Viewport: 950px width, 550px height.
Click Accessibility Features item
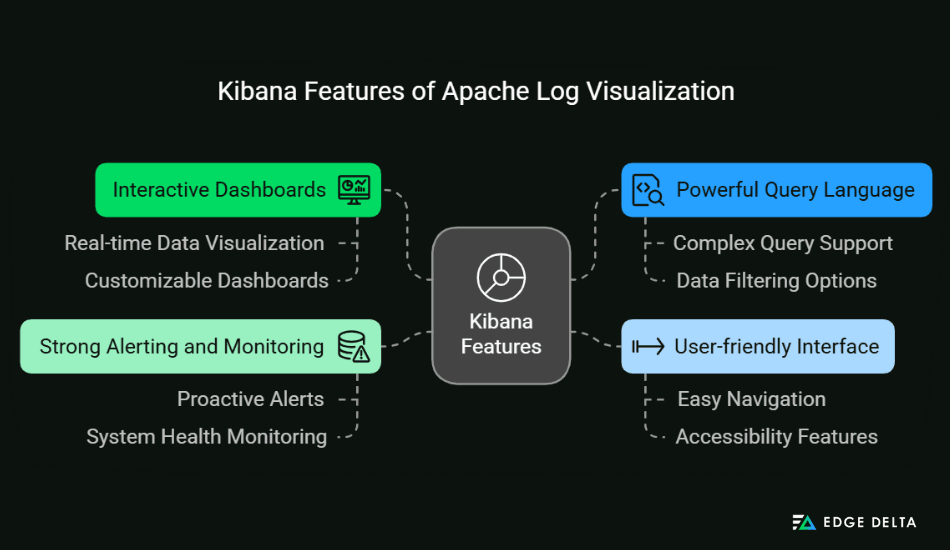(x=776, y=437)
